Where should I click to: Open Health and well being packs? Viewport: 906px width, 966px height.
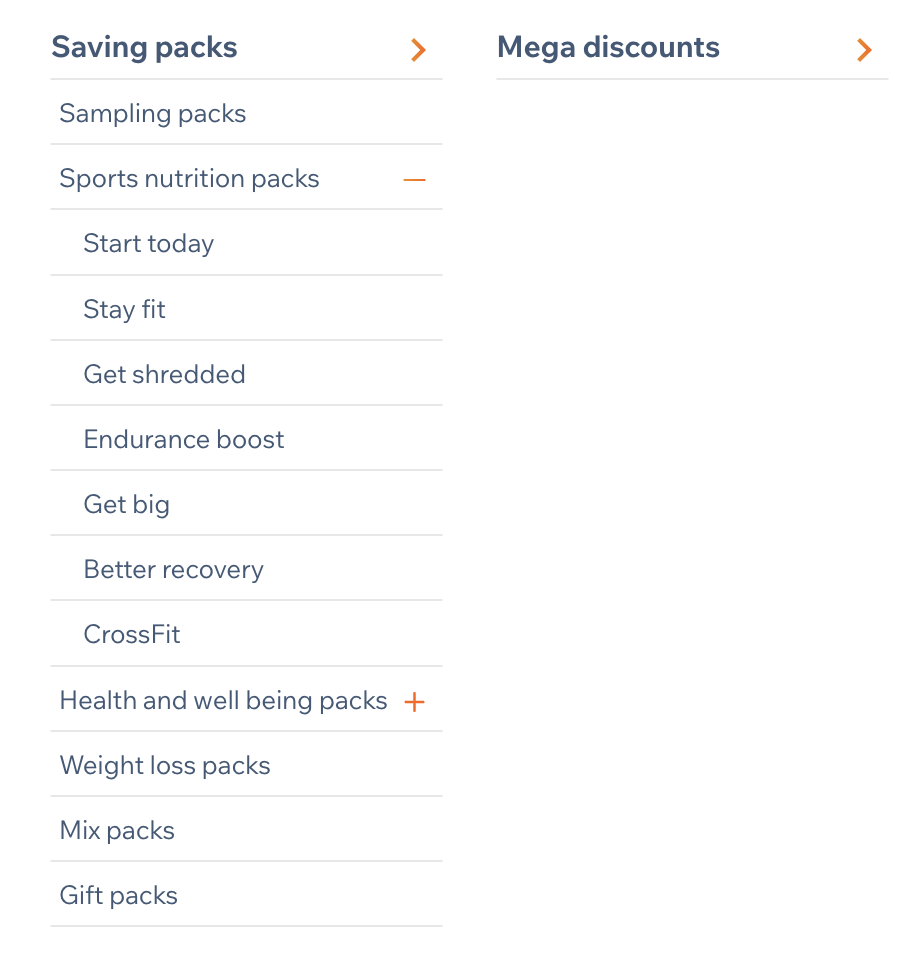(224, 701)
